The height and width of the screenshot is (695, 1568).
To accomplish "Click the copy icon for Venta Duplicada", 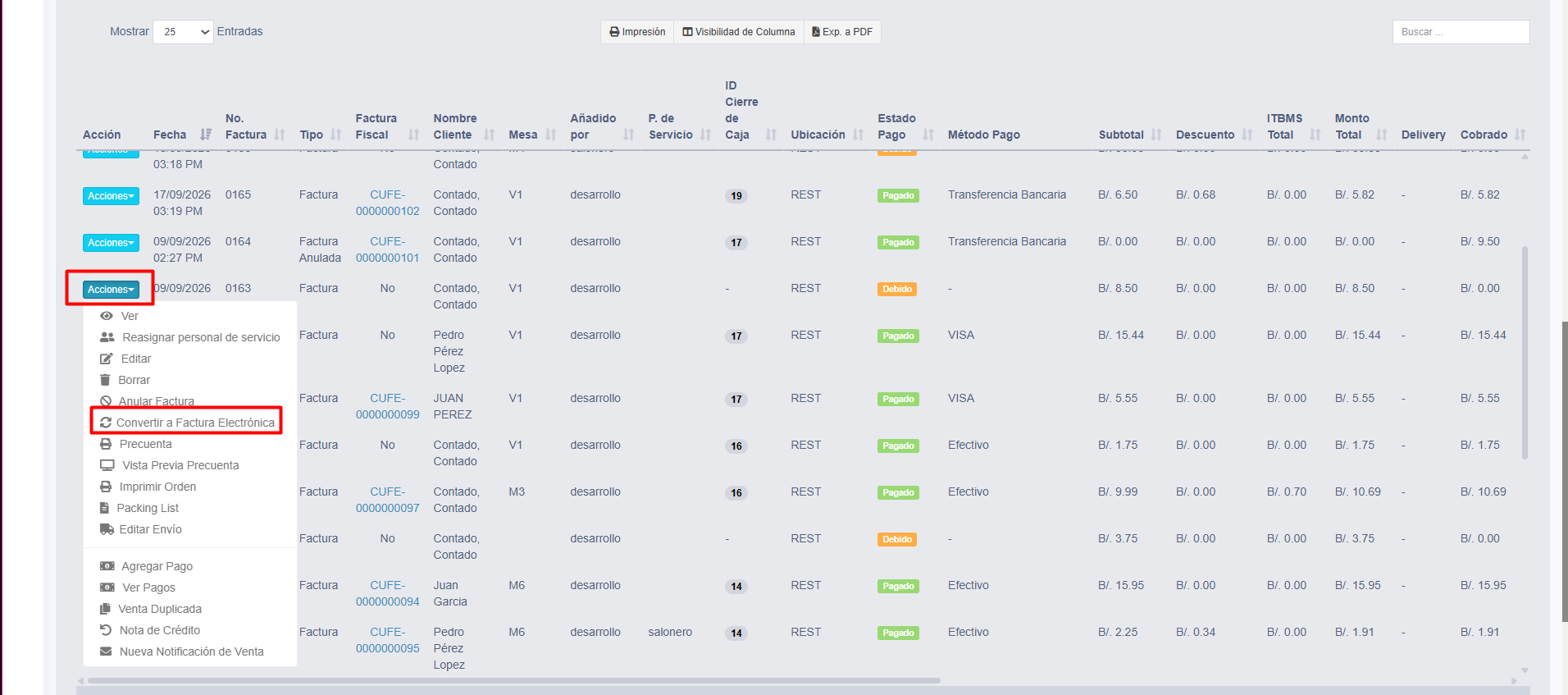I will point(105,609).
